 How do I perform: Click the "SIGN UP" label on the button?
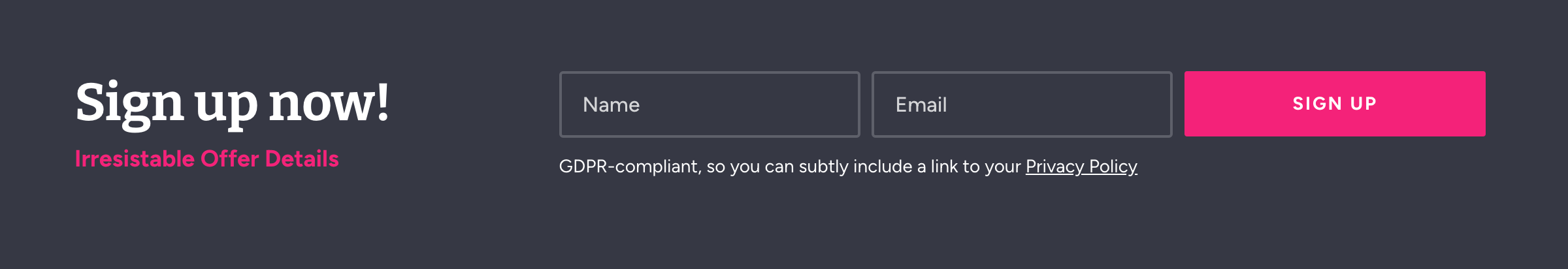point(1335,104)
